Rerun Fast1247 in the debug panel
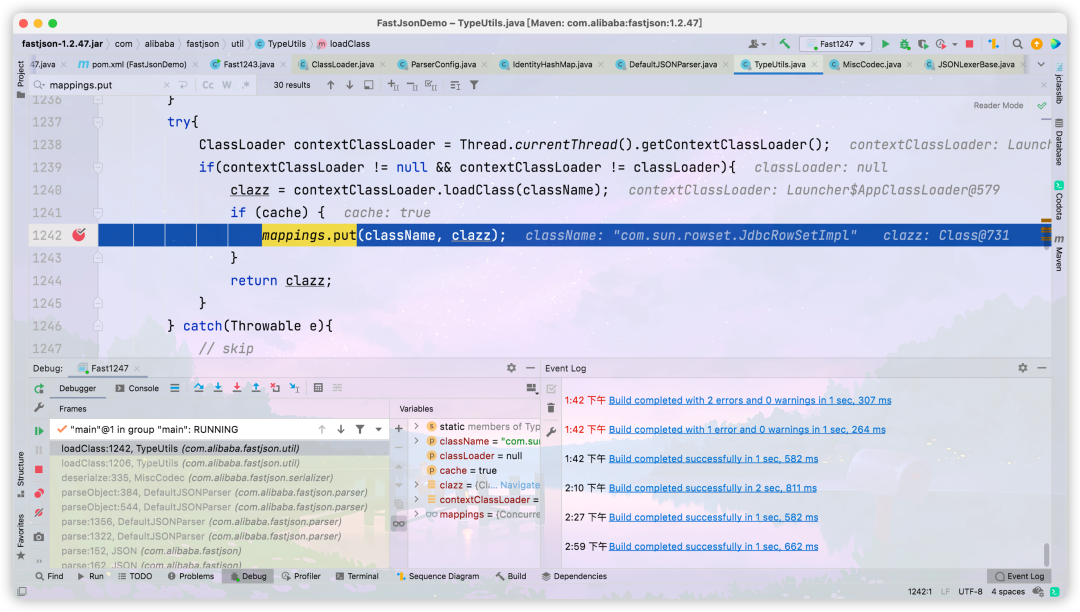 point(39,388)
